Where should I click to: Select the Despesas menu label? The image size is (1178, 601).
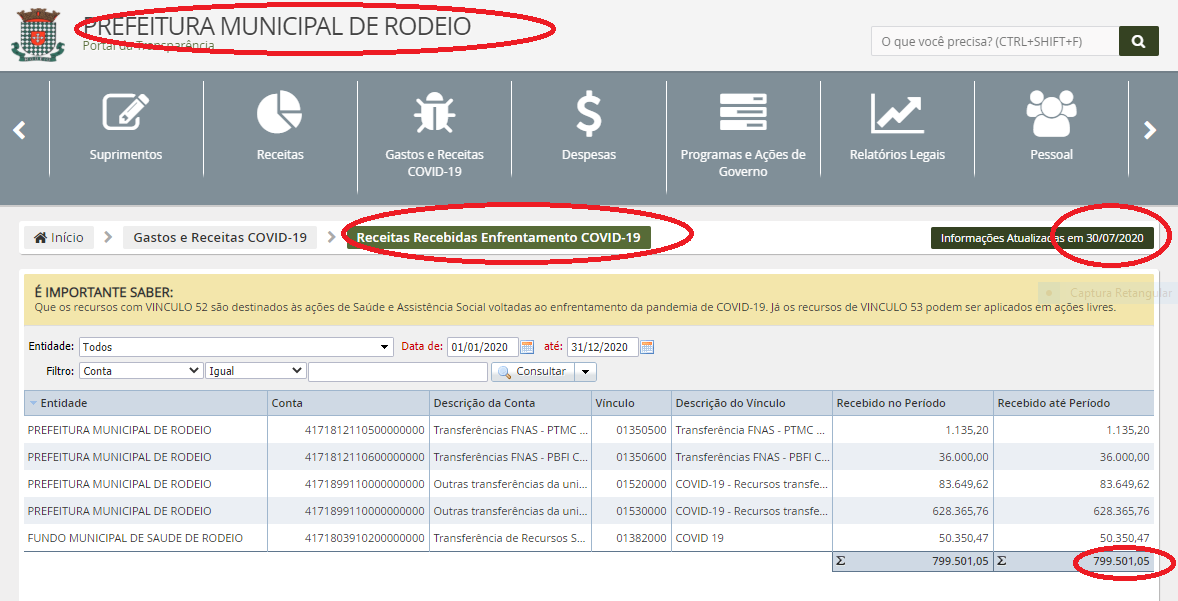point(589,155)
